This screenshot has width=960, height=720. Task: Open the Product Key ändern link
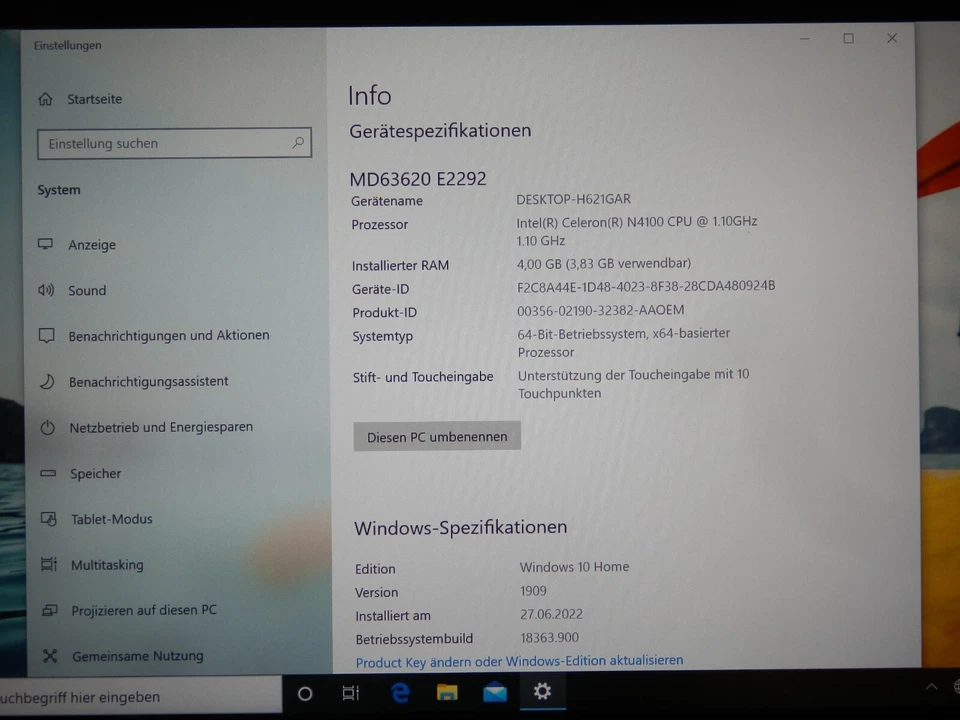[x=519, y=660]
